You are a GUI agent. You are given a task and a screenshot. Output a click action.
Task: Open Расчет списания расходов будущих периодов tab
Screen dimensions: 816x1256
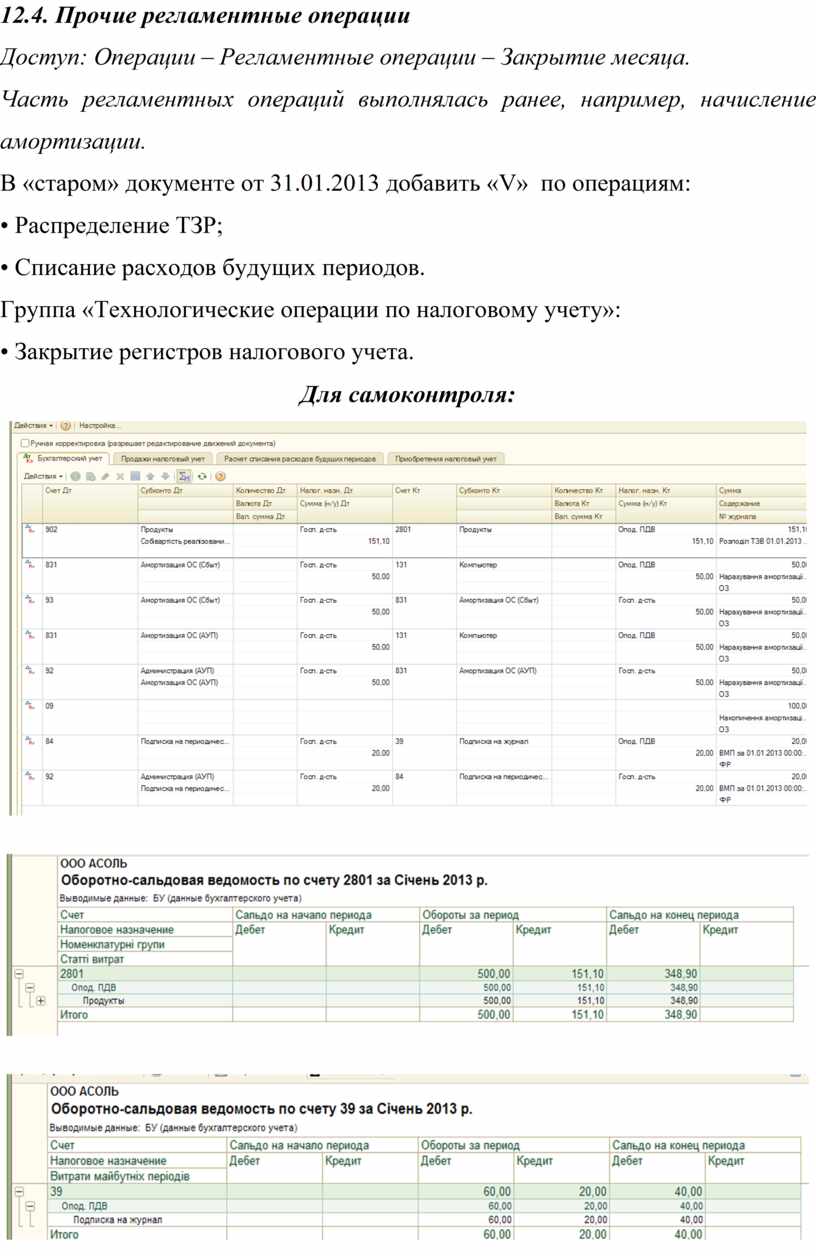(x=299, y=458)
